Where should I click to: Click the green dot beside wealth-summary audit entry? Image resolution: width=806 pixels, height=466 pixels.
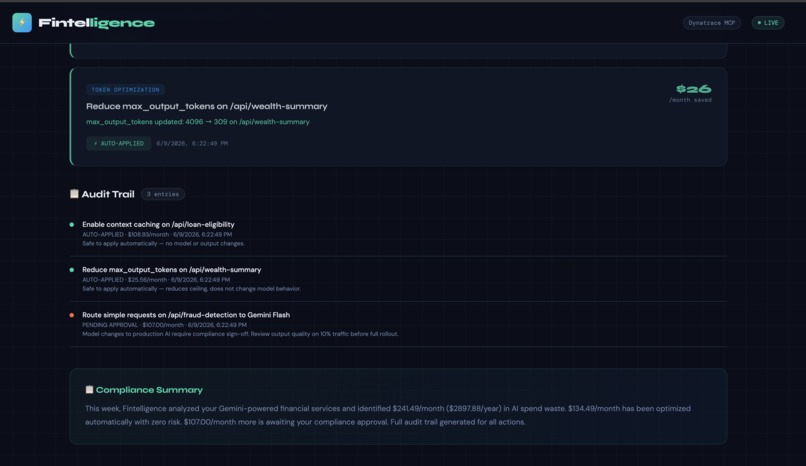pyautogui.click(x=71, y=270)
